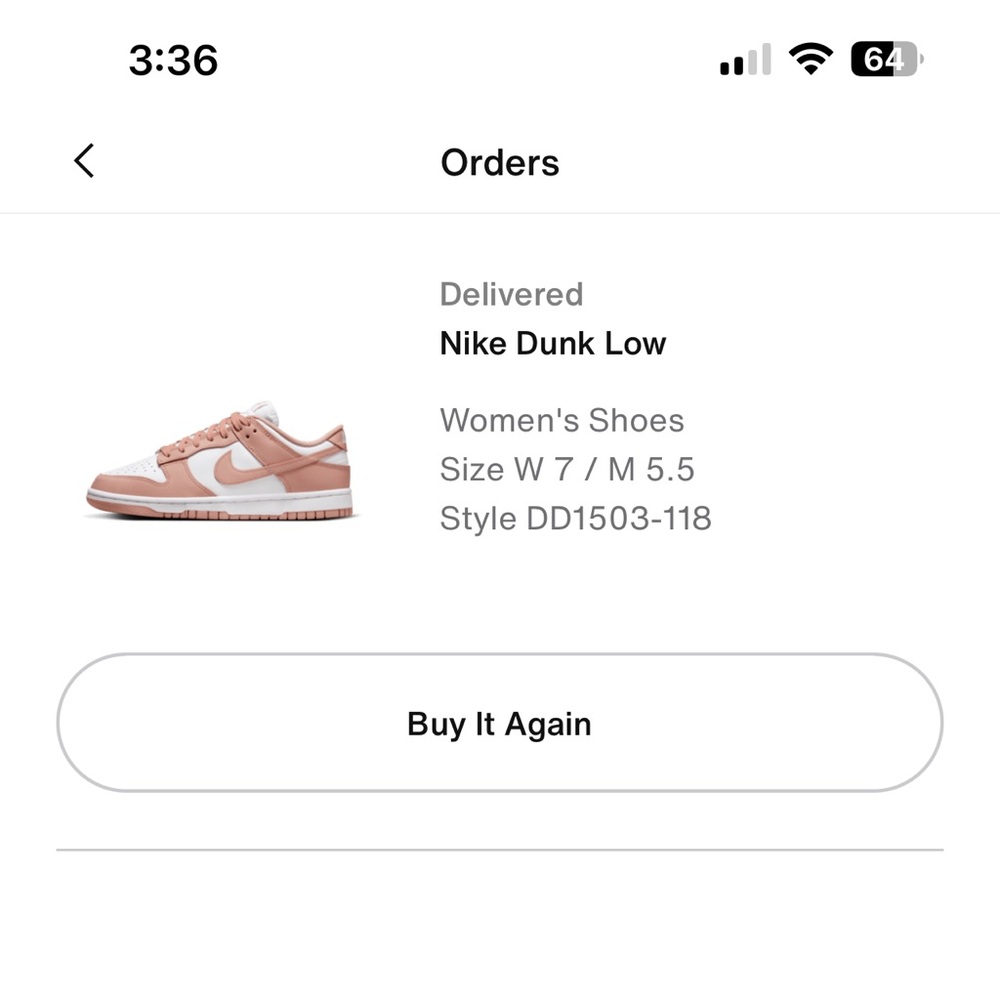Tap the Wi-Fi status icon
The height and width of the screenshot is (1000, 1000).
click(x=812, y=59)
